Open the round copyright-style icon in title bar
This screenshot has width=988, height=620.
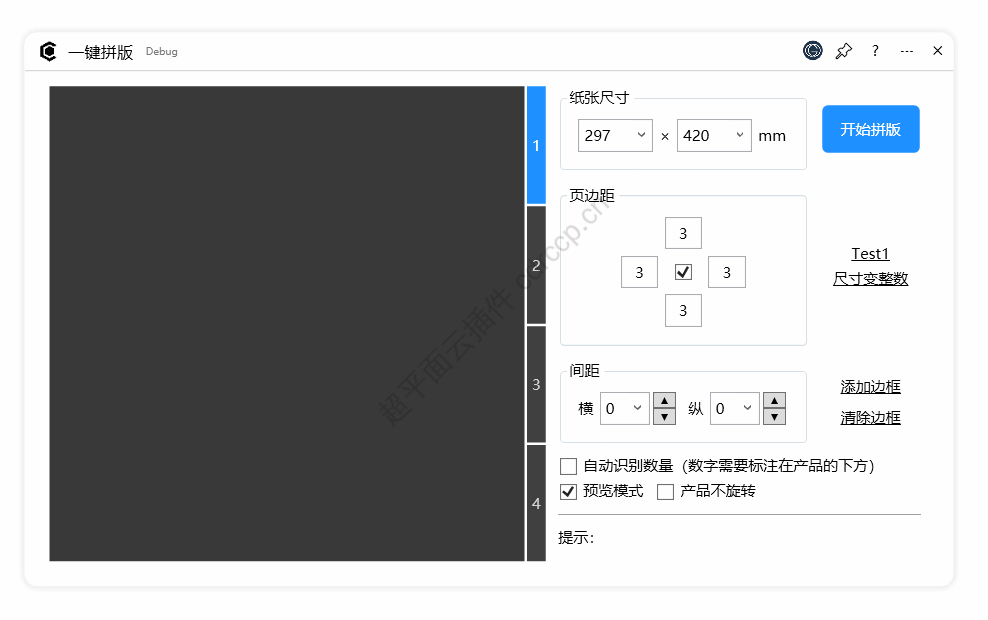(813, 50)
